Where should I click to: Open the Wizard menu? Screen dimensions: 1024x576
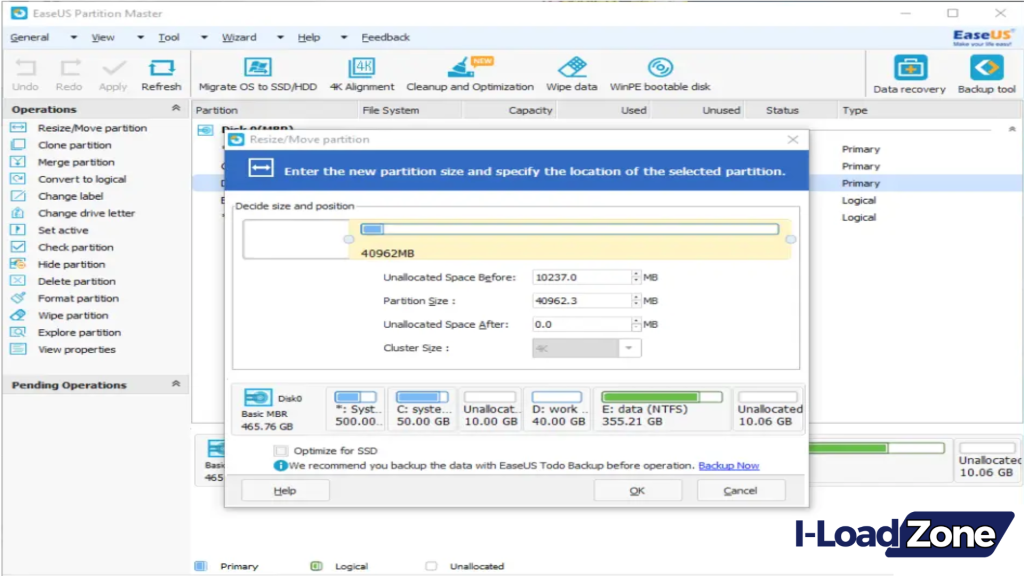[x=239, y=37]
